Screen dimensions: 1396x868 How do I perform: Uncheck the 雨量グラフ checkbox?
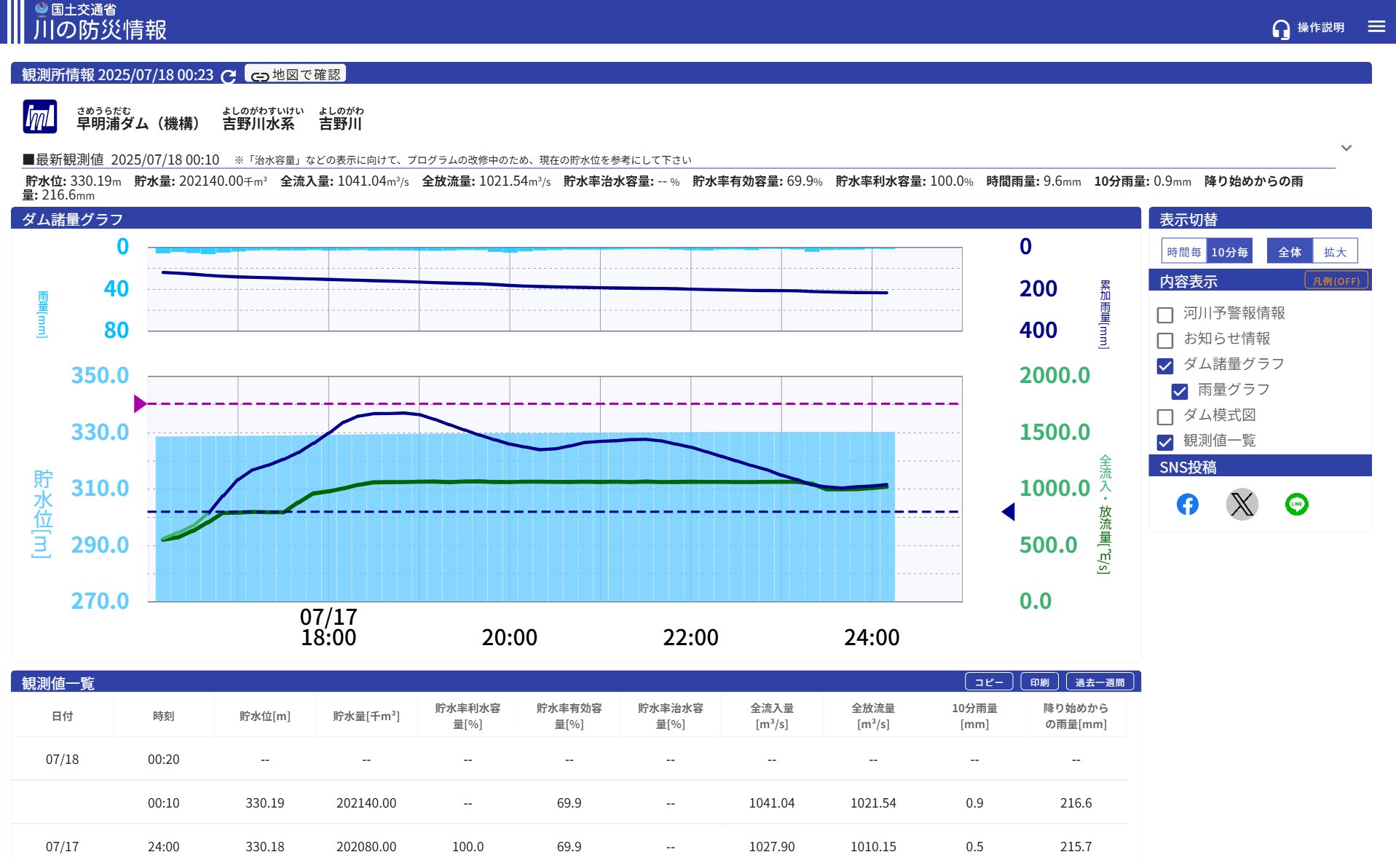(x=1180, y=391)
